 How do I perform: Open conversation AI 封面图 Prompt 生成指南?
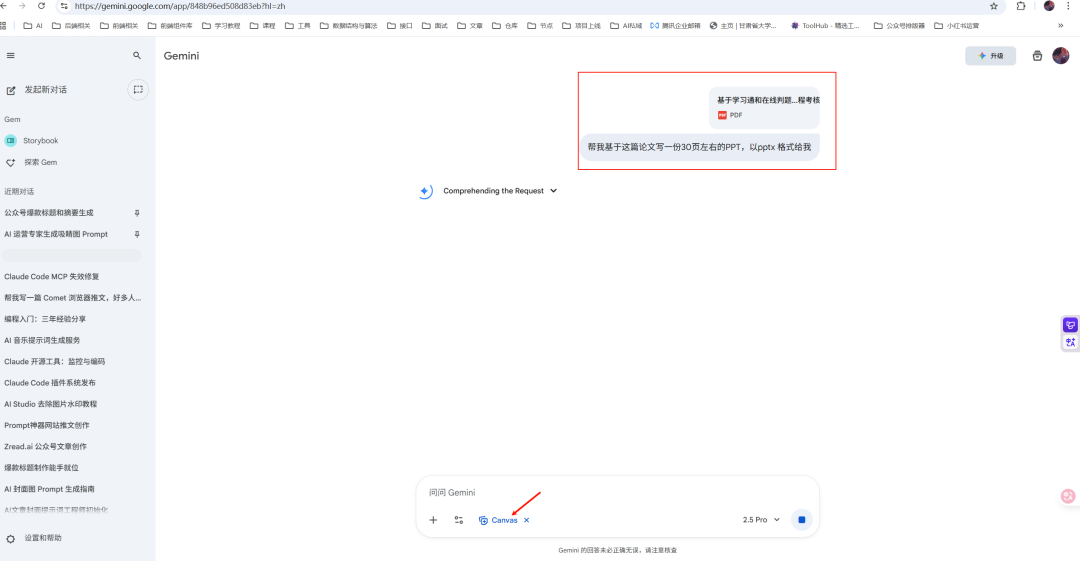[x=50, y=489]
